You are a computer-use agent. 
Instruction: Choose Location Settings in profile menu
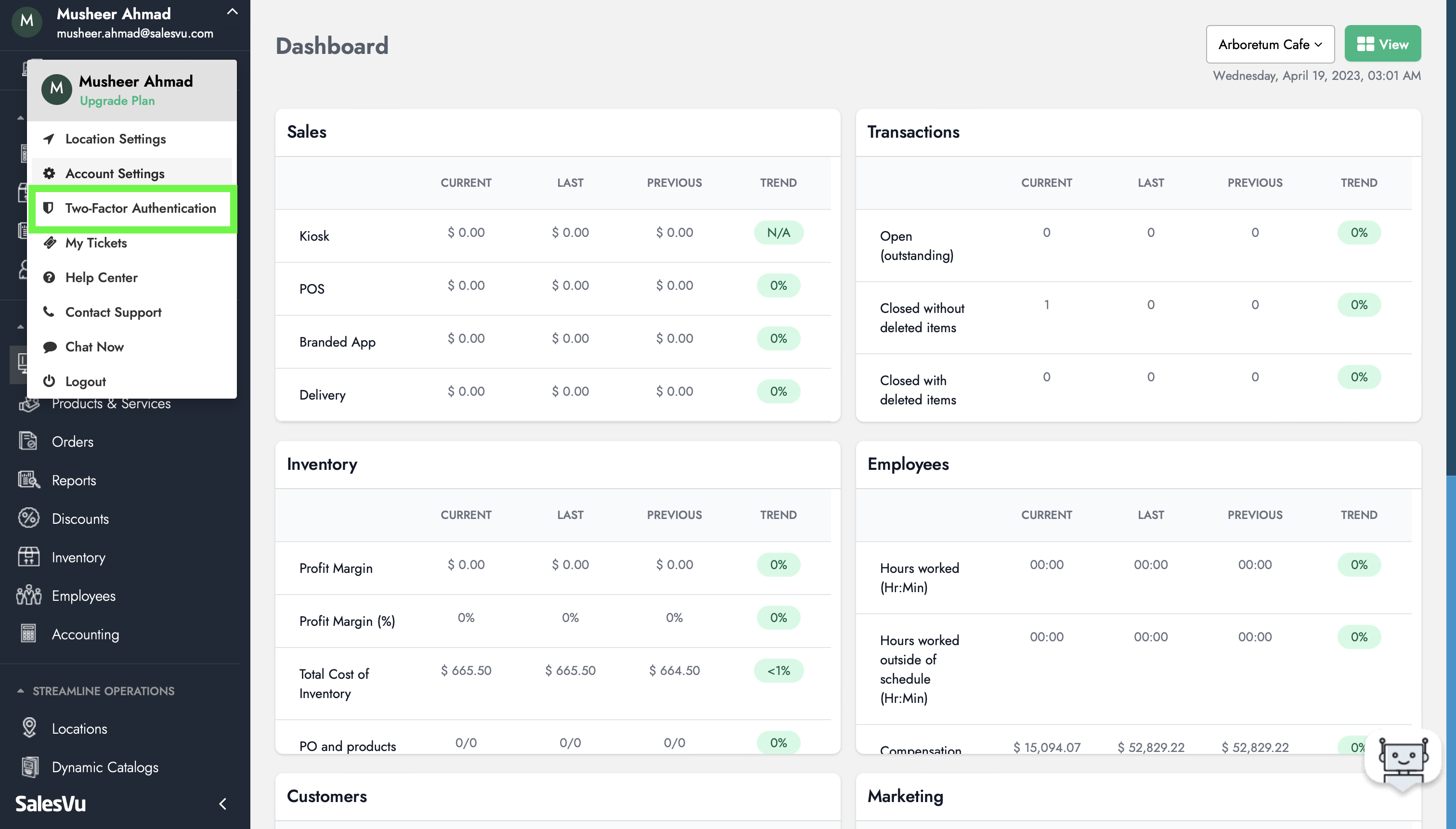point(115,139)
